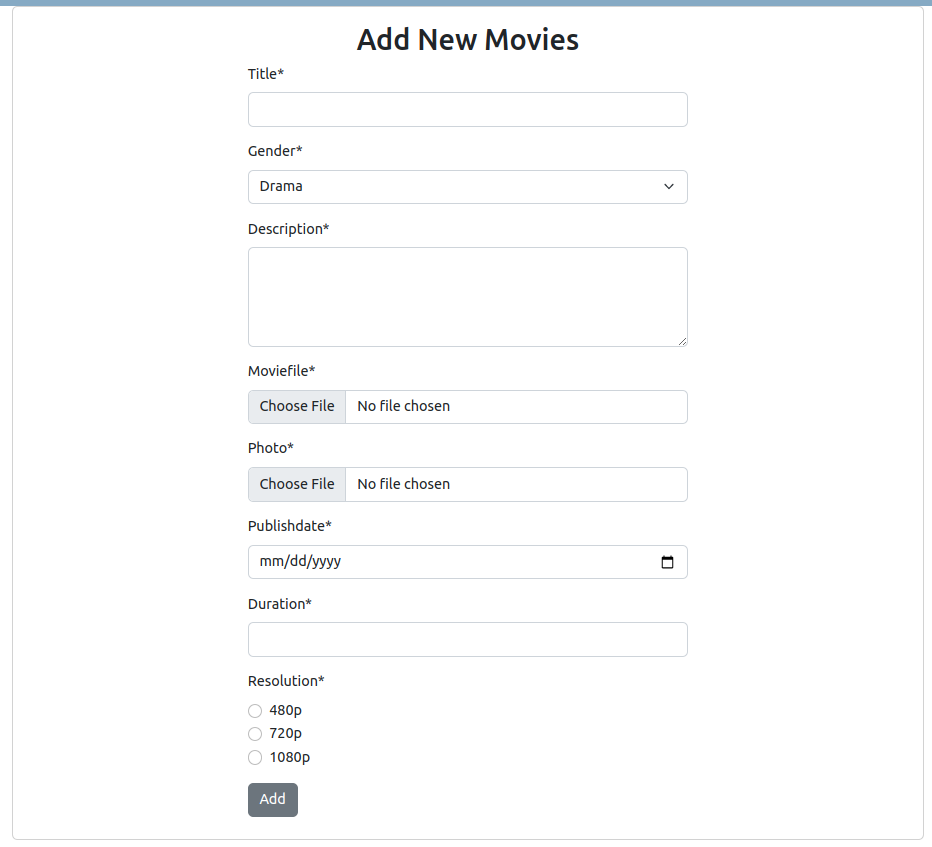932x847 pixels.
Task: Focus the Duration input field
Action: pyautogui.click(x=468, y=640)
